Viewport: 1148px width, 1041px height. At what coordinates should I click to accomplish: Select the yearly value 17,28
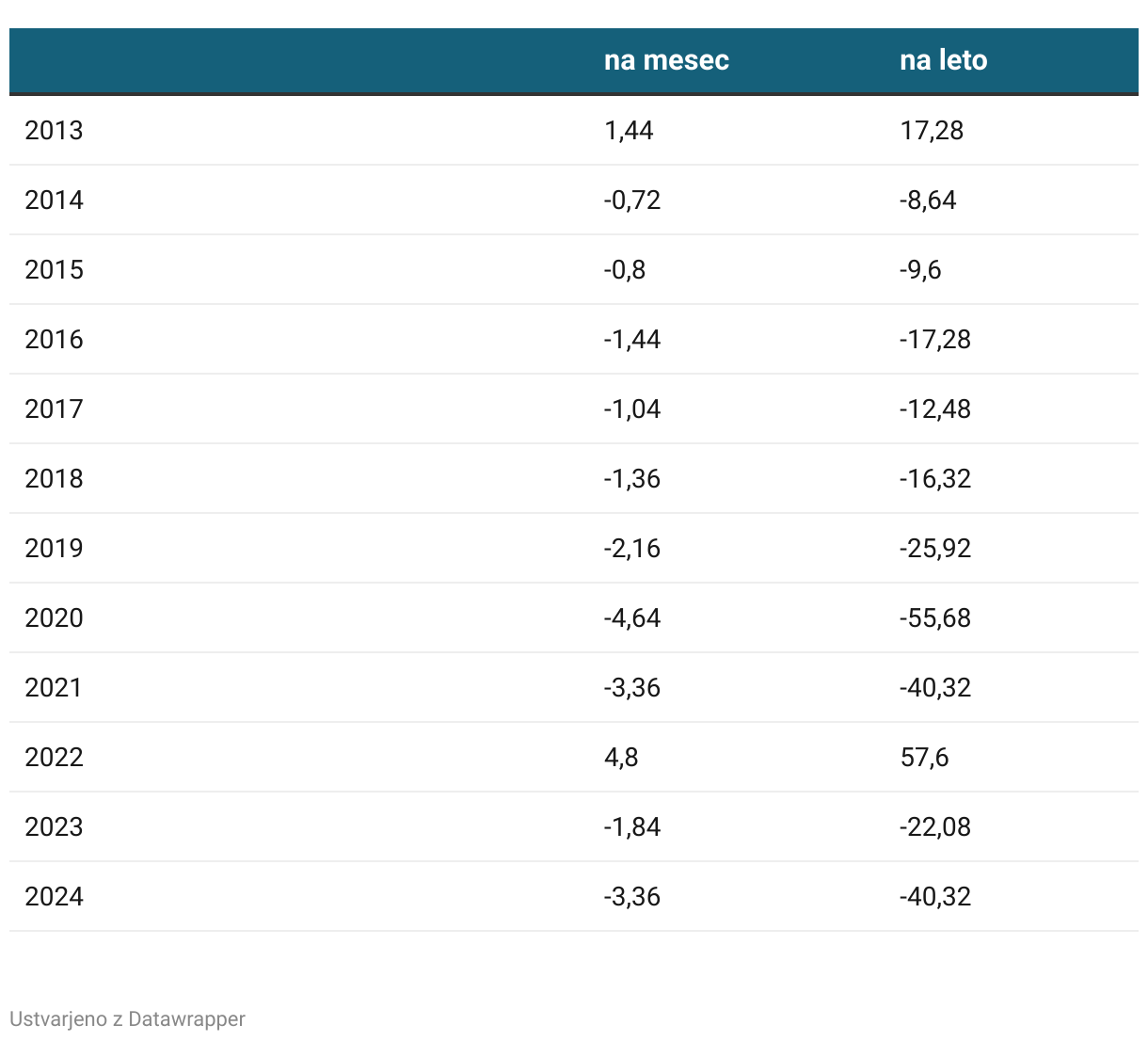(x=932, y=131)
